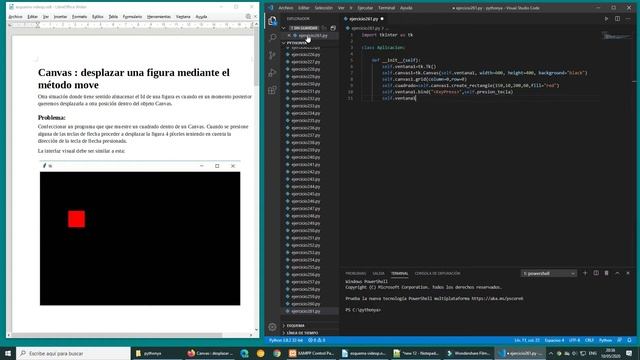Screen dimensions: 640x360
Task: Open Source Control view in activity bar
Action: (272, 55)
